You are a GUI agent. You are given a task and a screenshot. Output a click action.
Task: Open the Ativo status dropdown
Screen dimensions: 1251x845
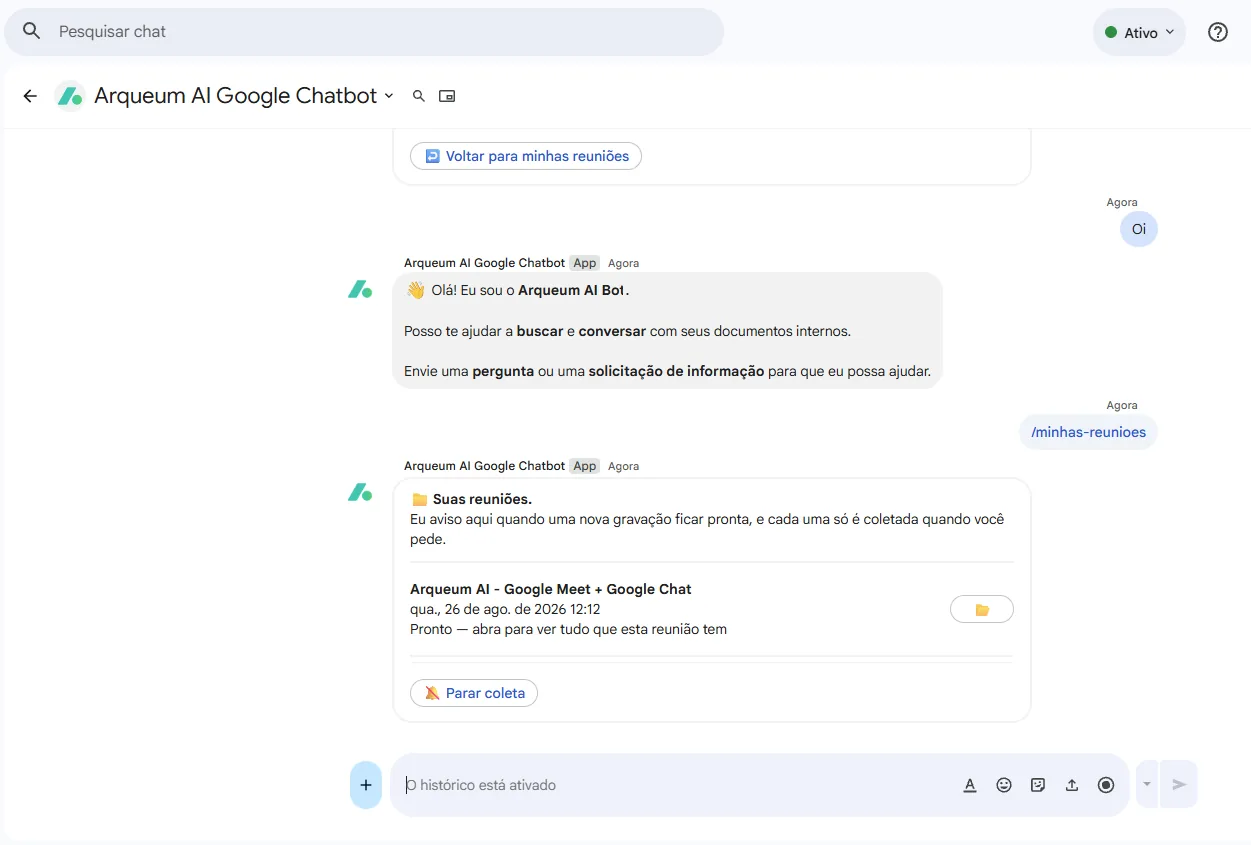point(1139,33)
